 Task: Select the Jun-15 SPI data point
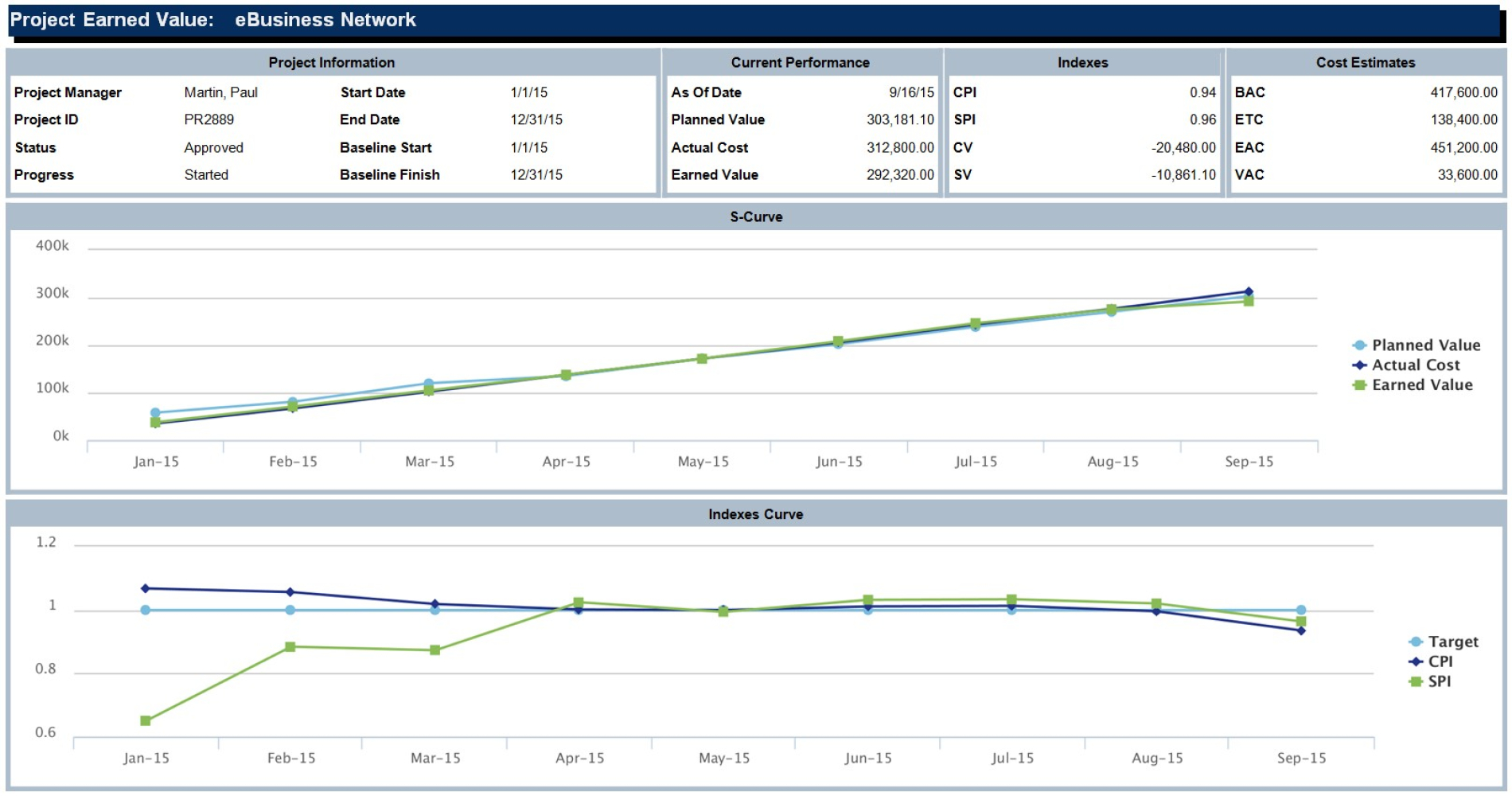(868, 600)
